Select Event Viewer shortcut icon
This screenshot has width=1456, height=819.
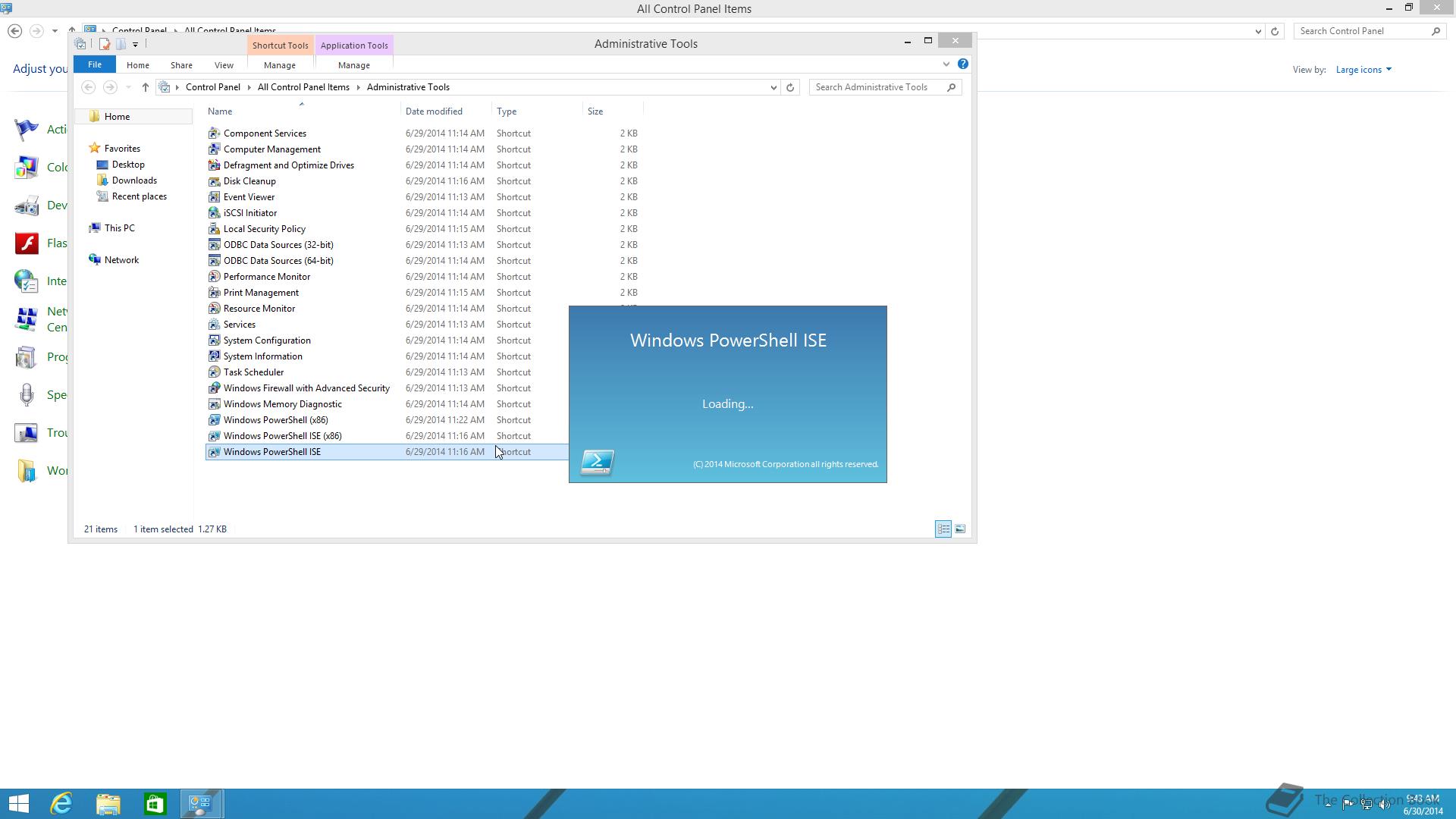click(214, 197)
